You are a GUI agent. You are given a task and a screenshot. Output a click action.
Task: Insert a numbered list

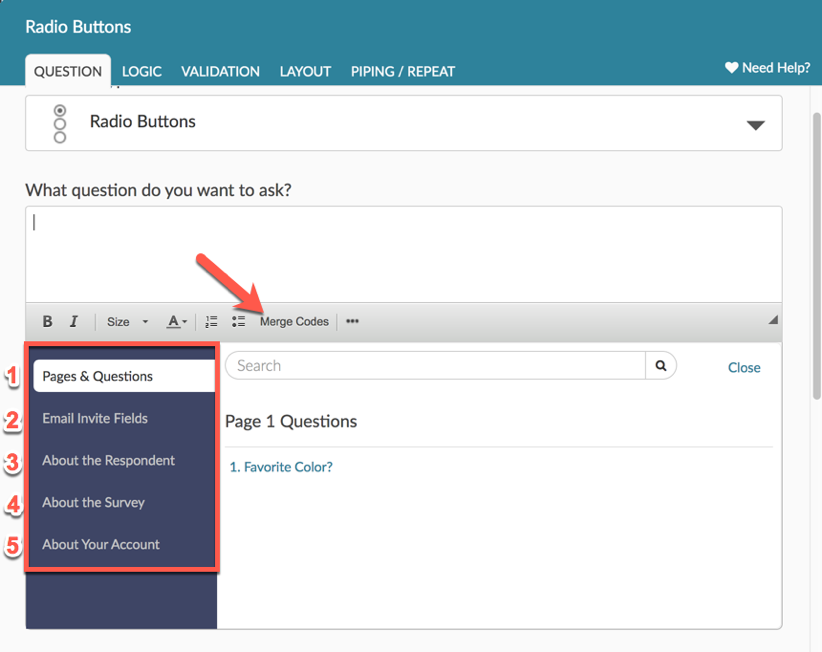[211, 322]
